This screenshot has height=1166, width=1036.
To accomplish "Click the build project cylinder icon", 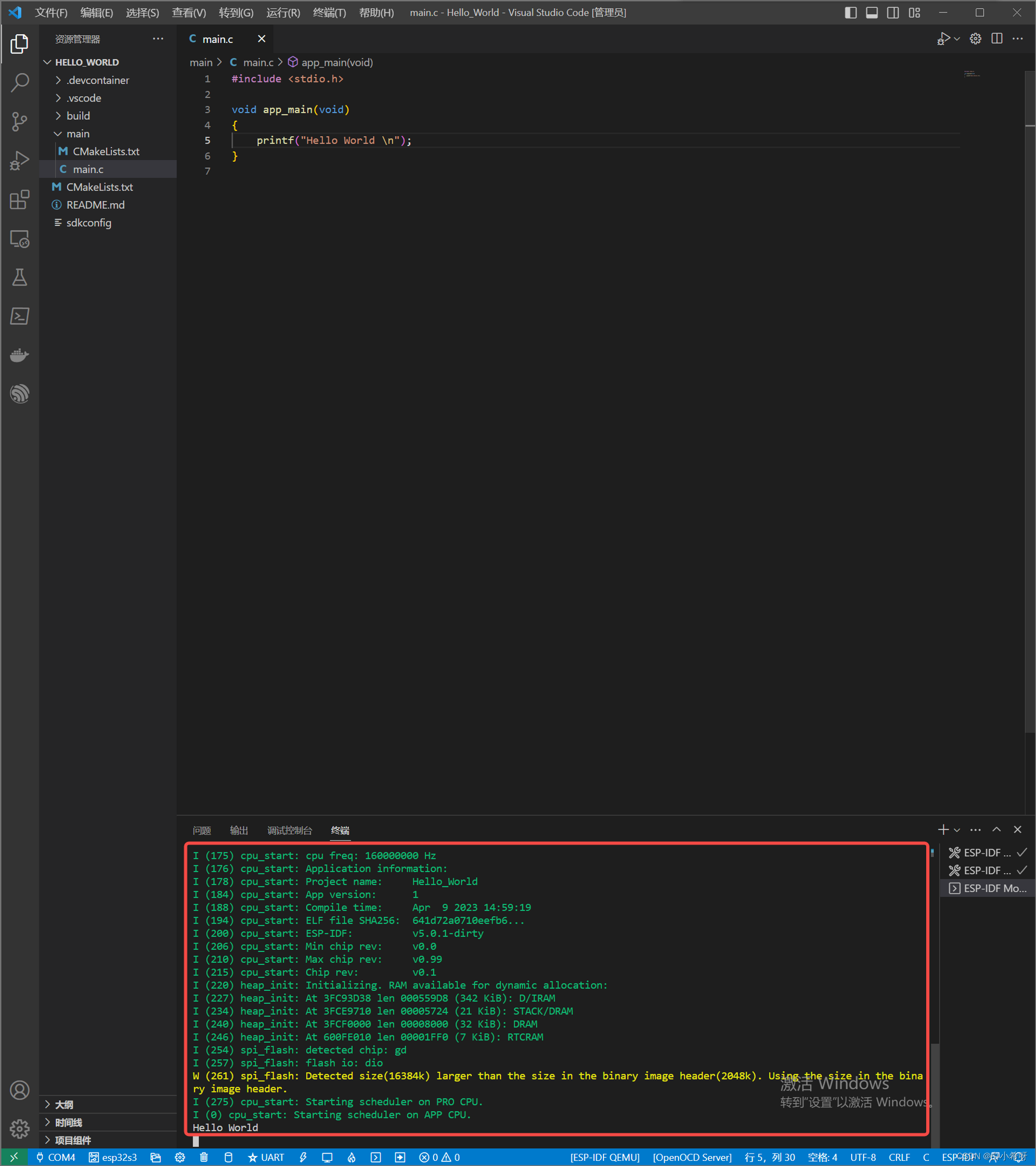I will (x=228, y=1157).
